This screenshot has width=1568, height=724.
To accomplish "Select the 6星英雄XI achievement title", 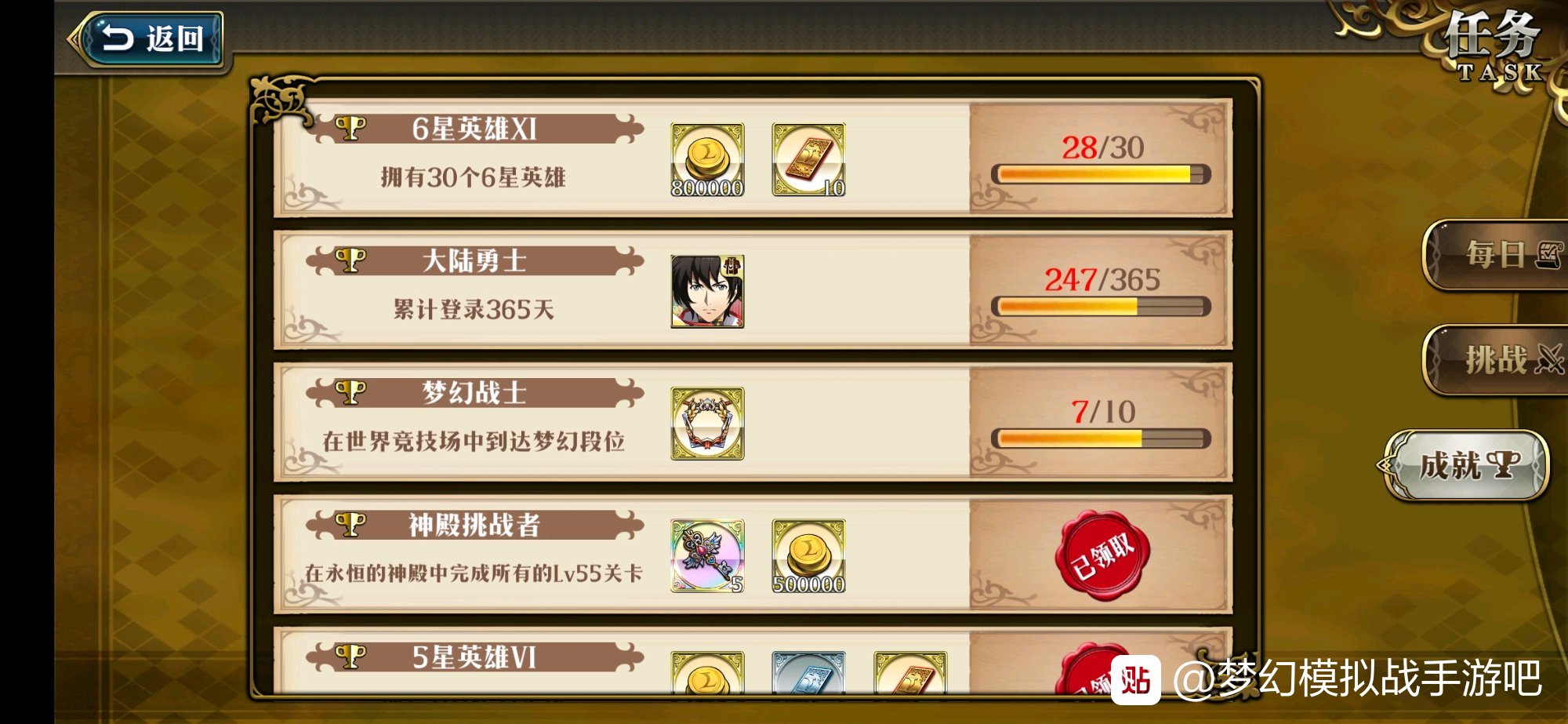I will tap(474, 129).
